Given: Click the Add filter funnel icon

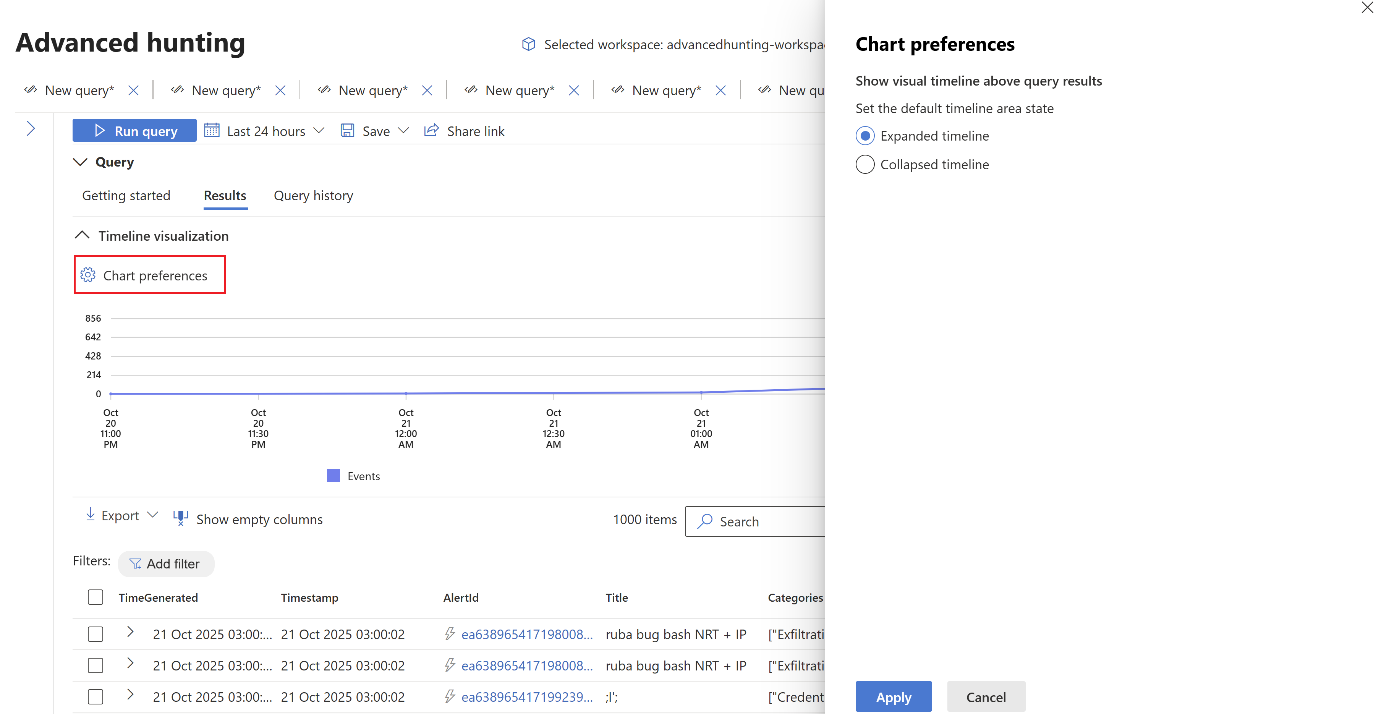Looking at the screenshot, I should (135, 564).
